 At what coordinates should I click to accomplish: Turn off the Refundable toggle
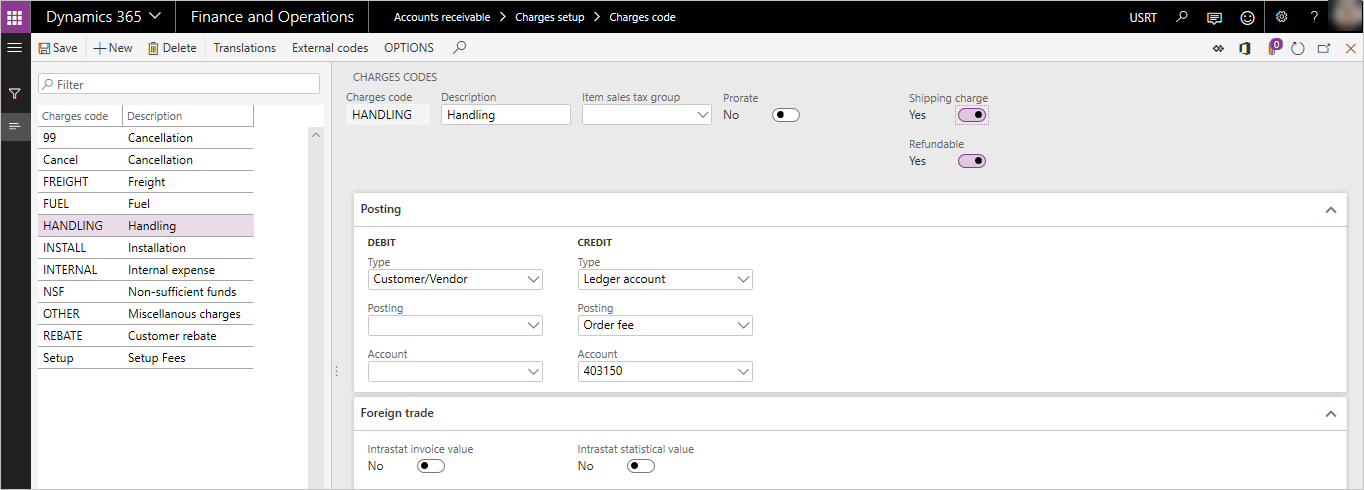pos(972,161)
